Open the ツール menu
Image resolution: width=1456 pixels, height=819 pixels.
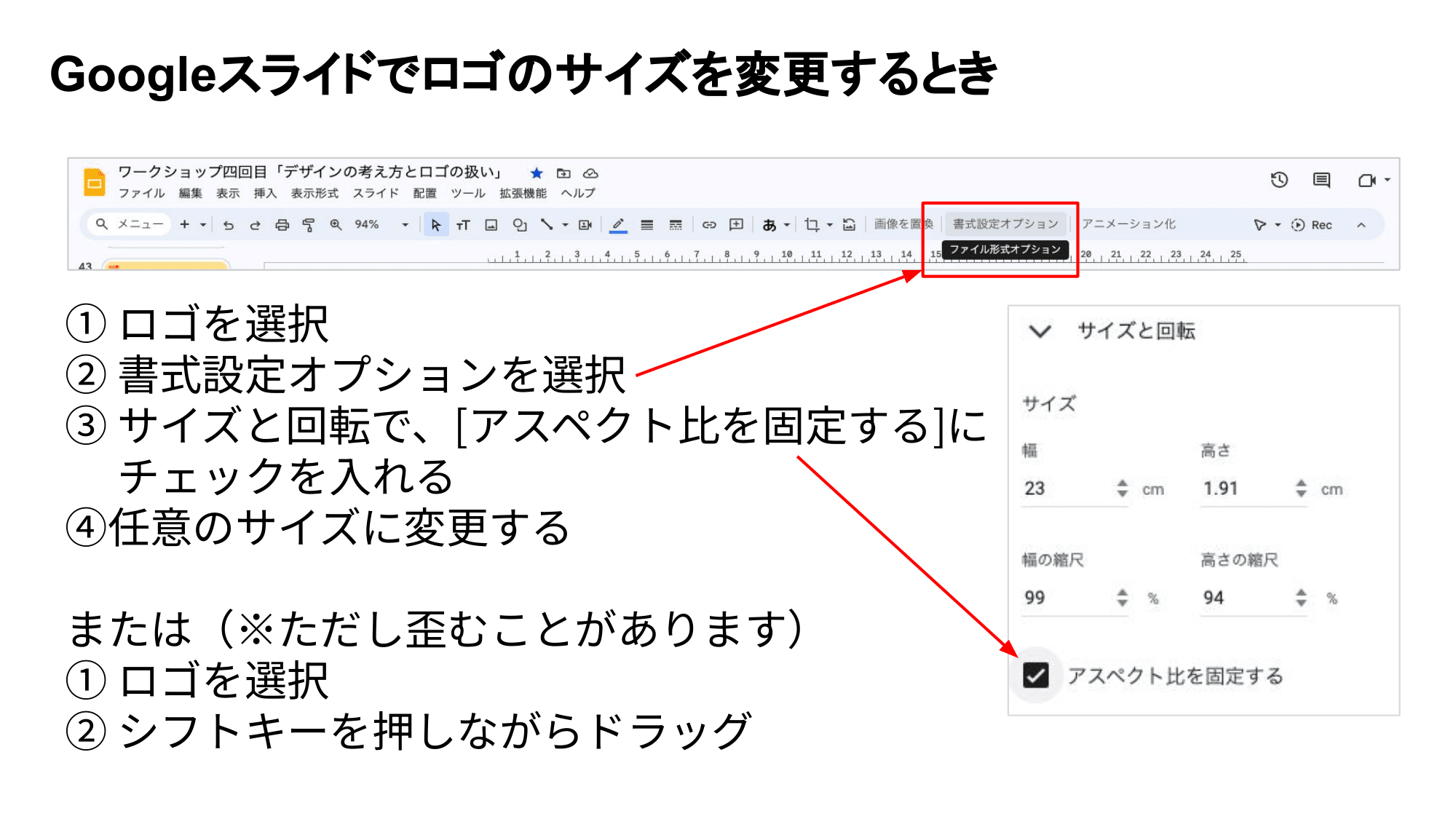(x=468, y=193)
